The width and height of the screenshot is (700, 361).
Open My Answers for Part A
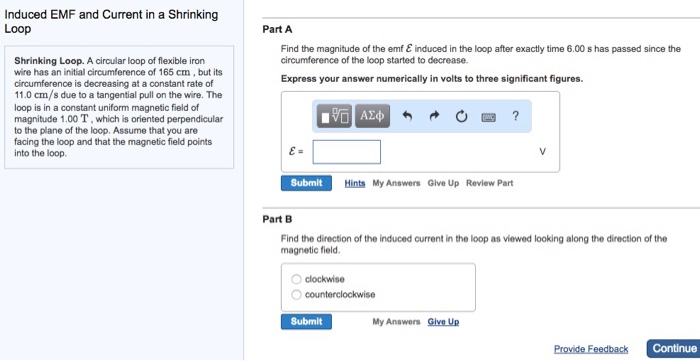pos(396,183)
